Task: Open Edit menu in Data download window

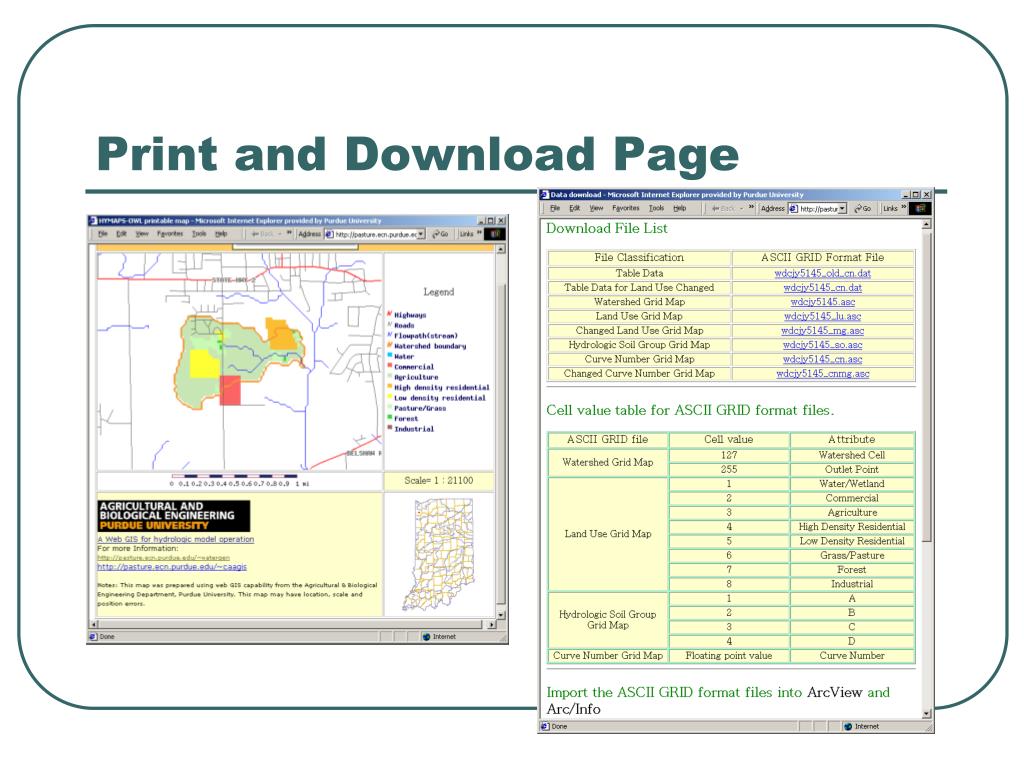Action: tap(575, 208)
